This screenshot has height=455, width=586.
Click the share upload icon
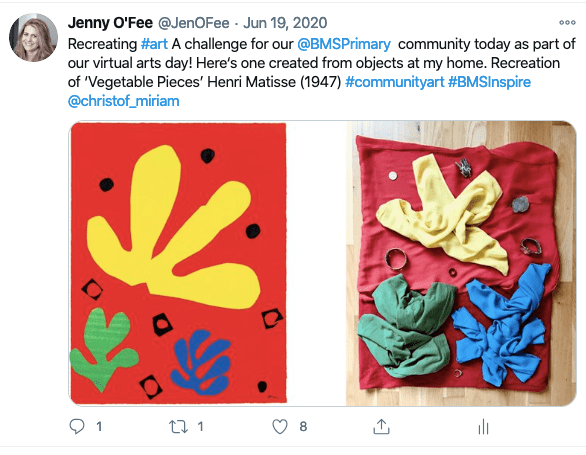pyautogui.click(x=381, y=426)
